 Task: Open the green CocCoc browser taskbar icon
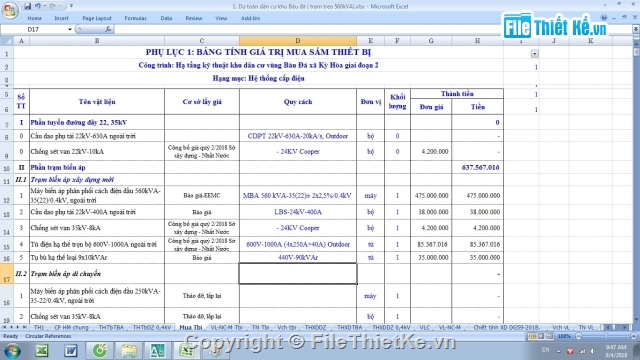click(x=100, y=351)
